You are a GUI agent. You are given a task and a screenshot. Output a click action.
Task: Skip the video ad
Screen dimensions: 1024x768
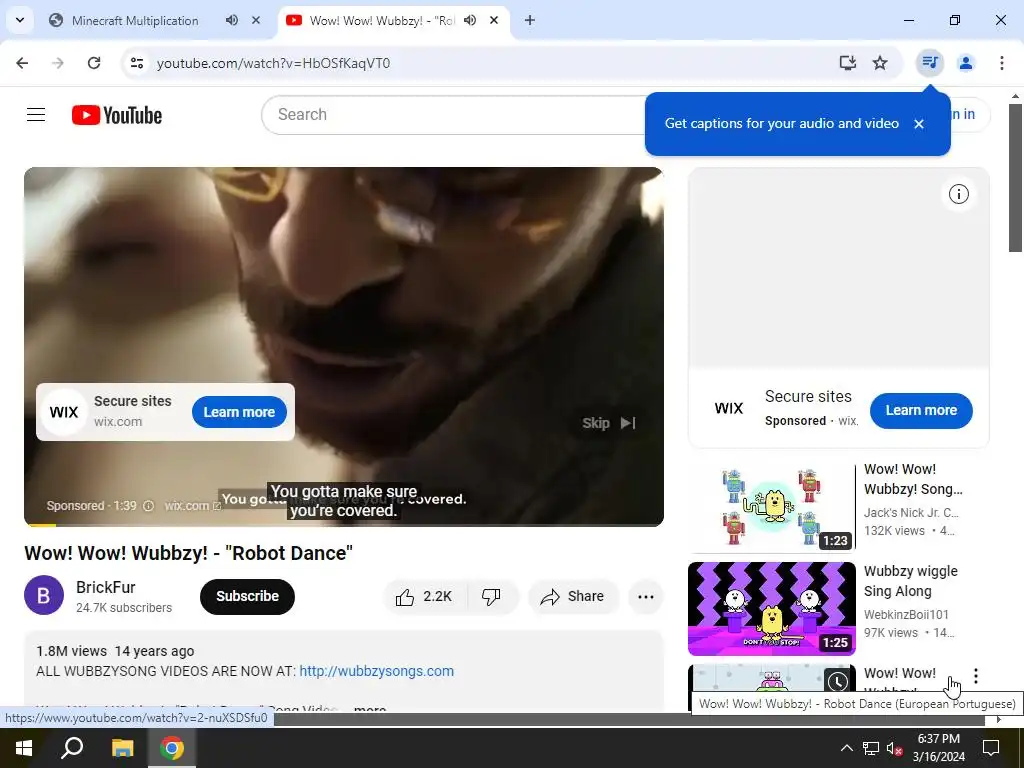pyautogui.click(x=609, y=423)
